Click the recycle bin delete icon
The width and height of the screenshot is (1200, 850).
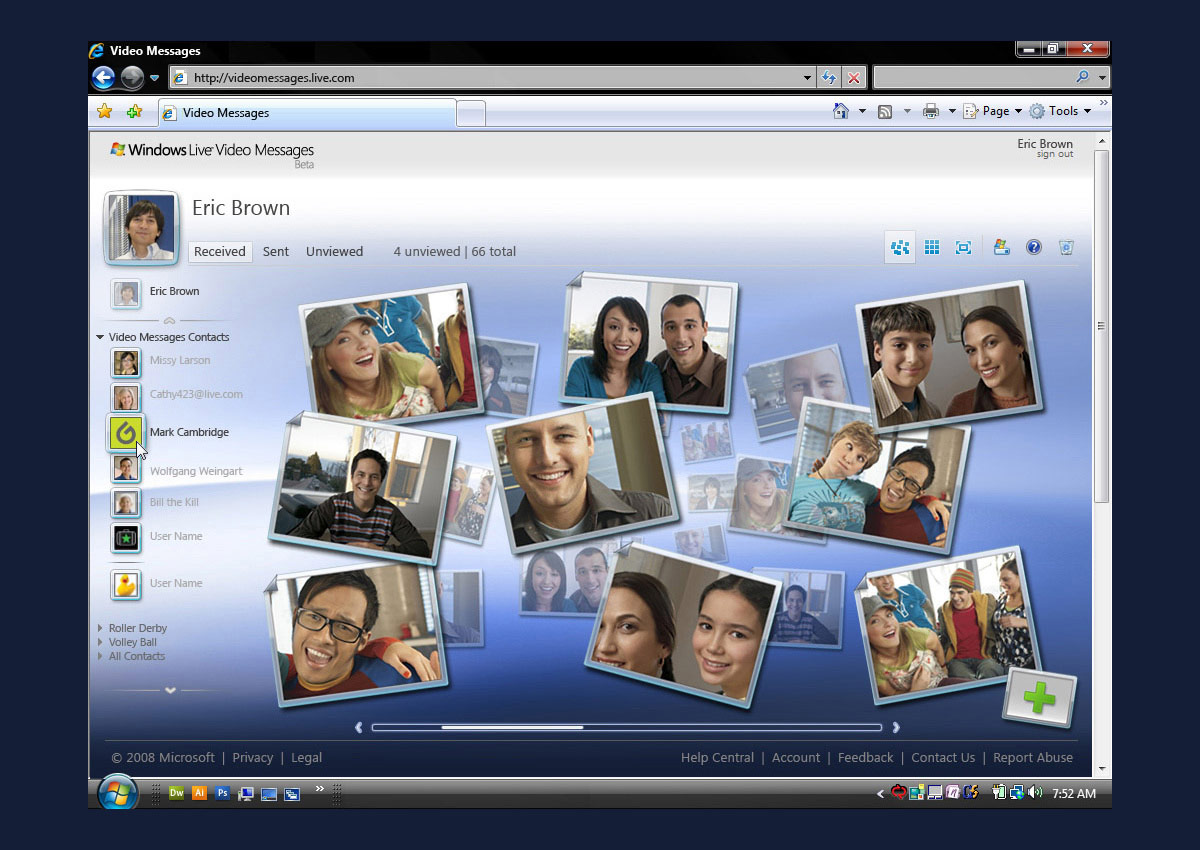tap(1066, 247)
